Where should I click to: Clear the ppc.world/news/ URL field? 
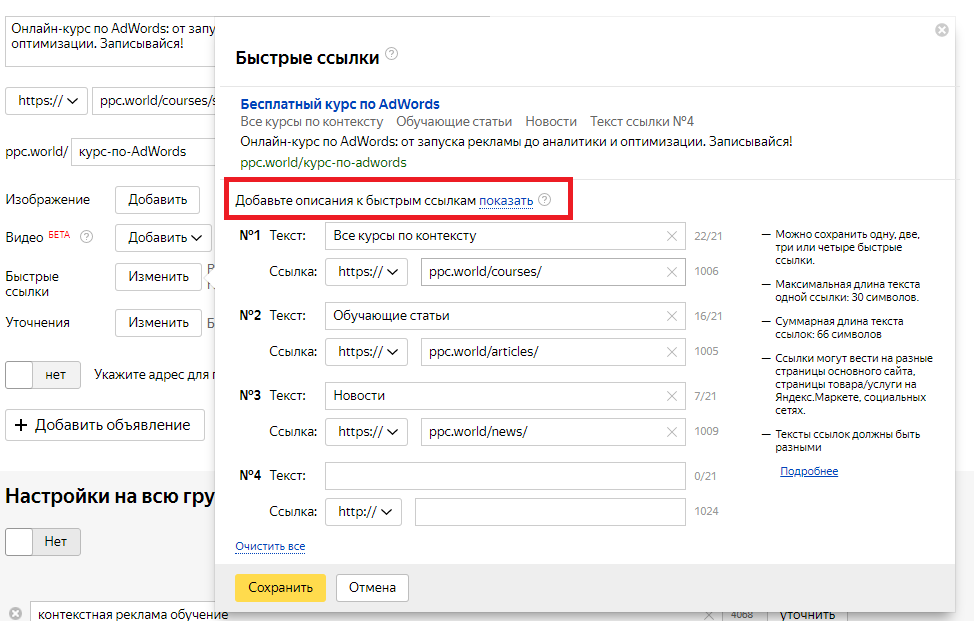pos(672,432)
